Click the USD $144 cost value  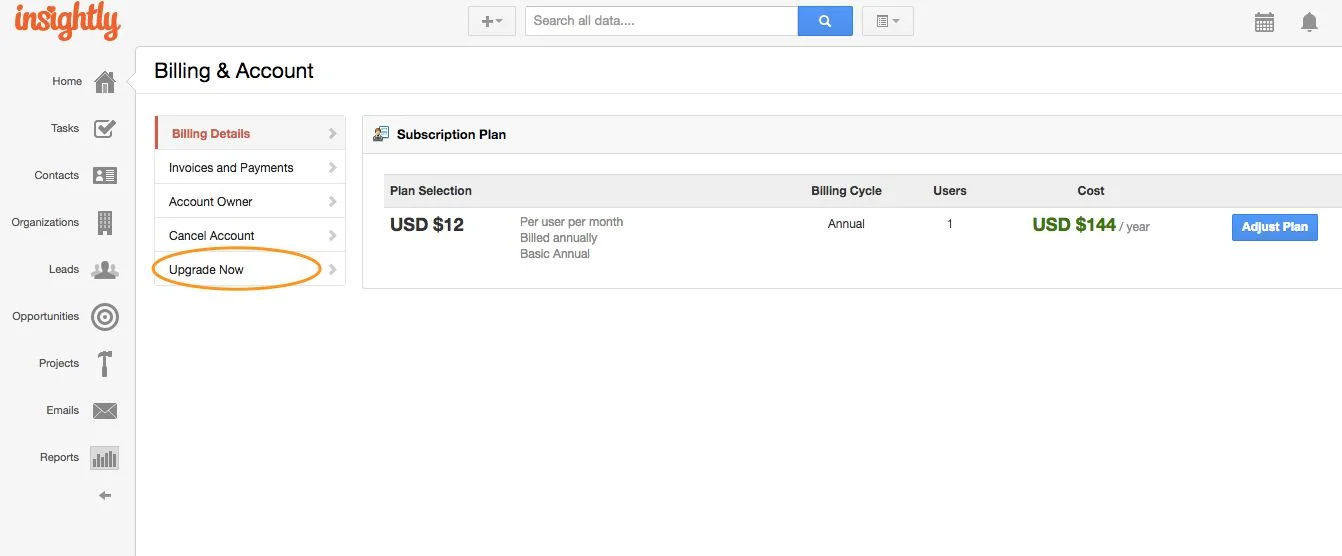coord(1074,225)
